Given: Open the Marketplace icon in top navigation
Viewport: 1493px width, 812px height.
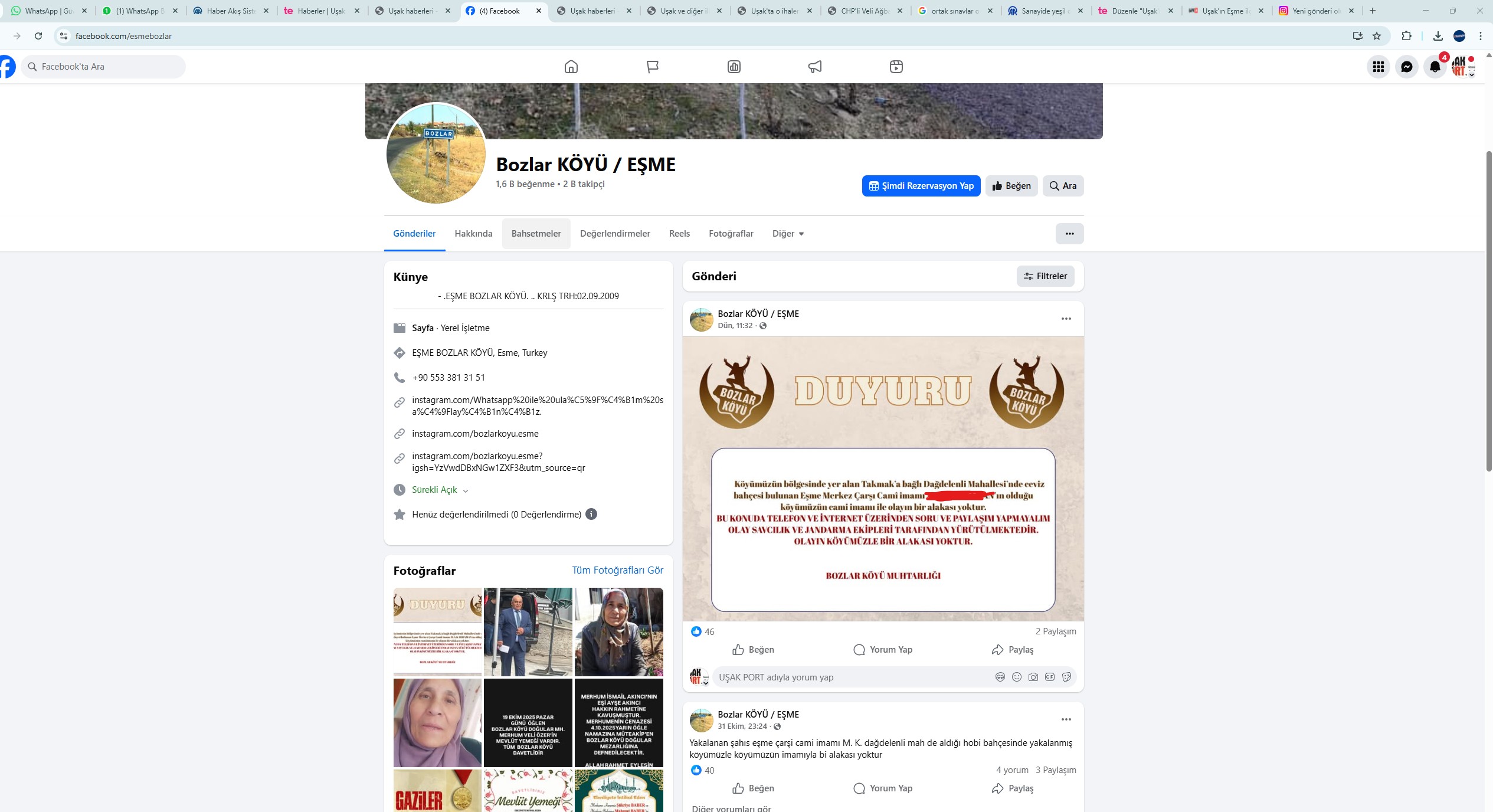Looking at the screenshot, I should coord(734,67).
